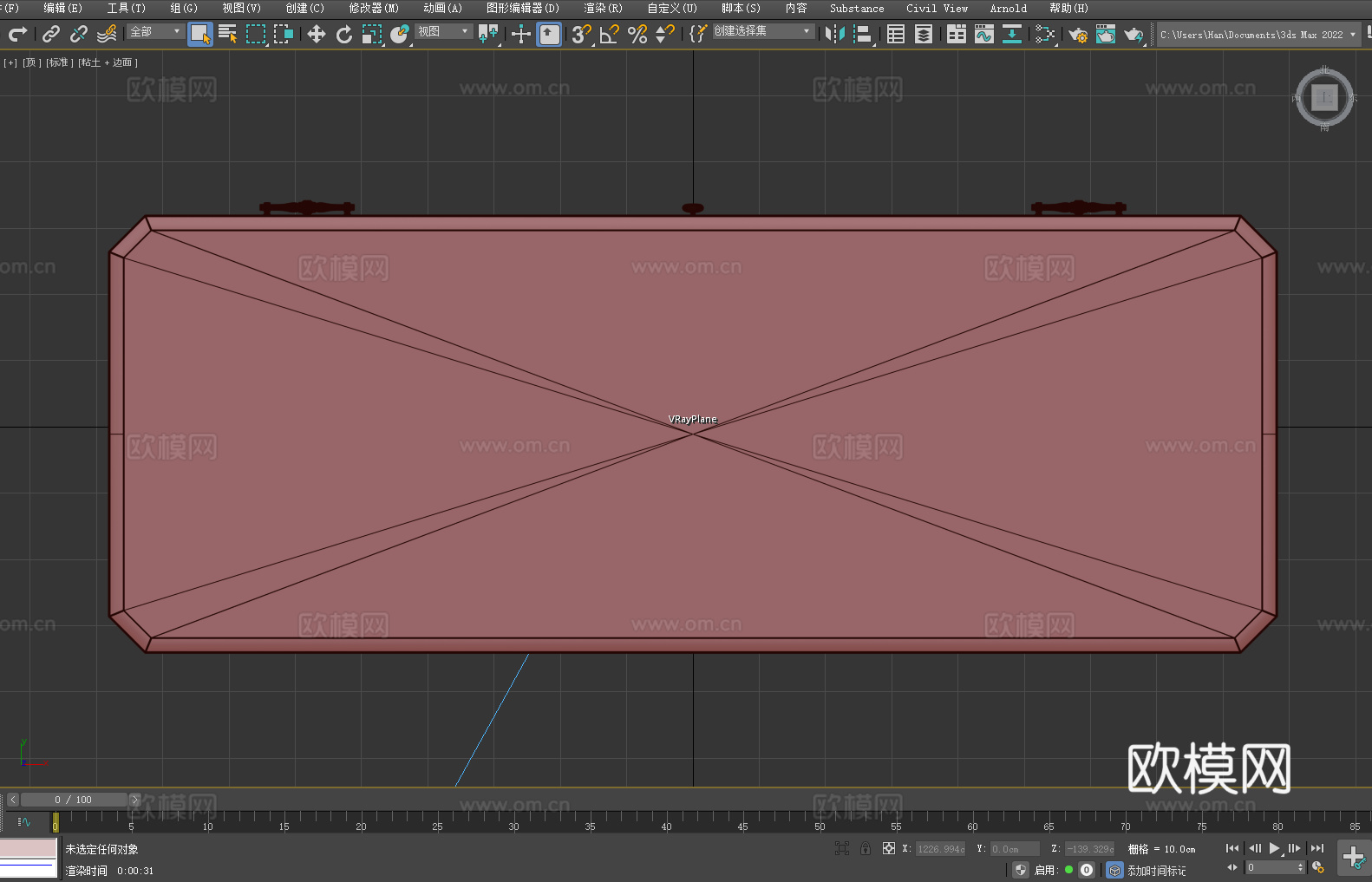
Task: Toggle the ribbon display icon
Action: (957, 34)
